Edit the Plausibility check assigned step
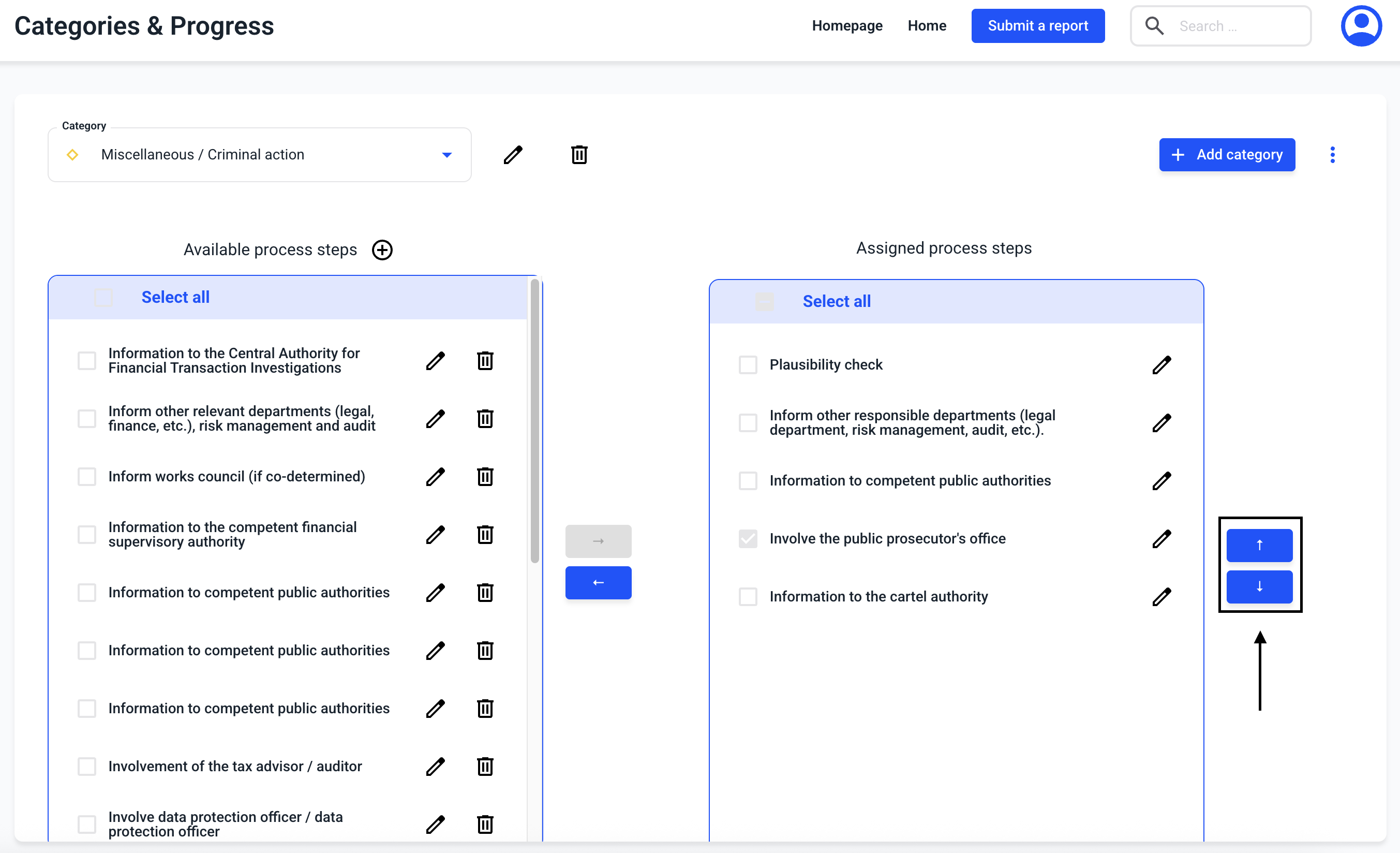The width and height of the screenshot is (1400, 853). (1161, 365)
